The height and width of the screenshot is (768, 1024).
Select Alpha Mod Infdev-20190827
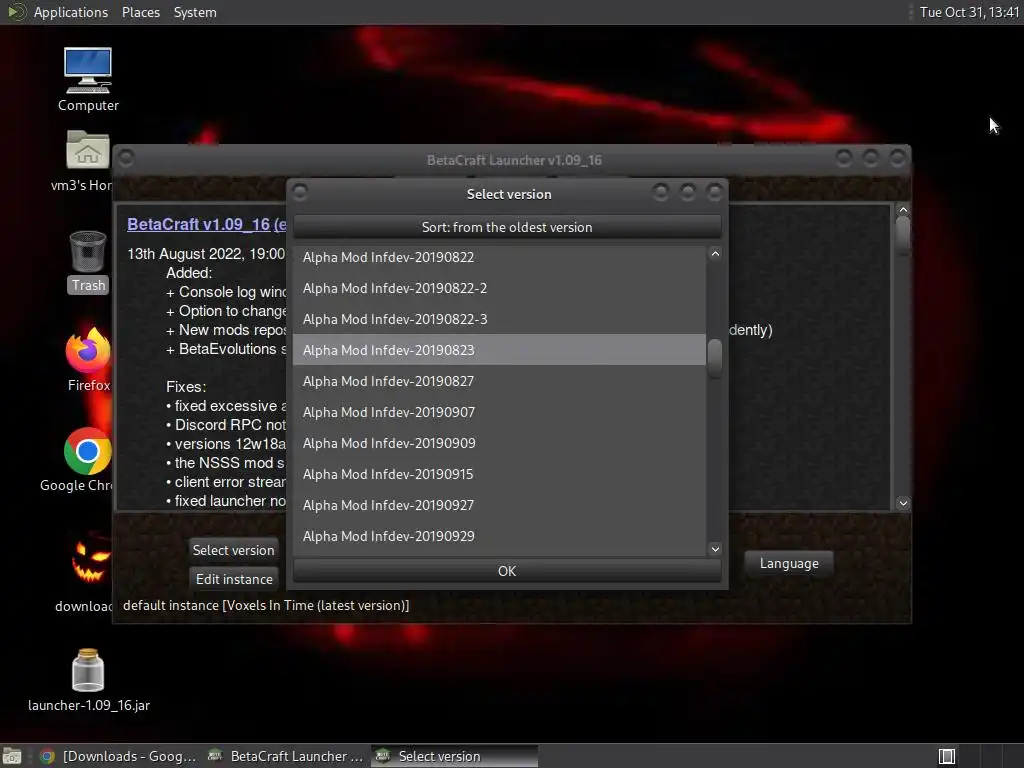[500, 381]
